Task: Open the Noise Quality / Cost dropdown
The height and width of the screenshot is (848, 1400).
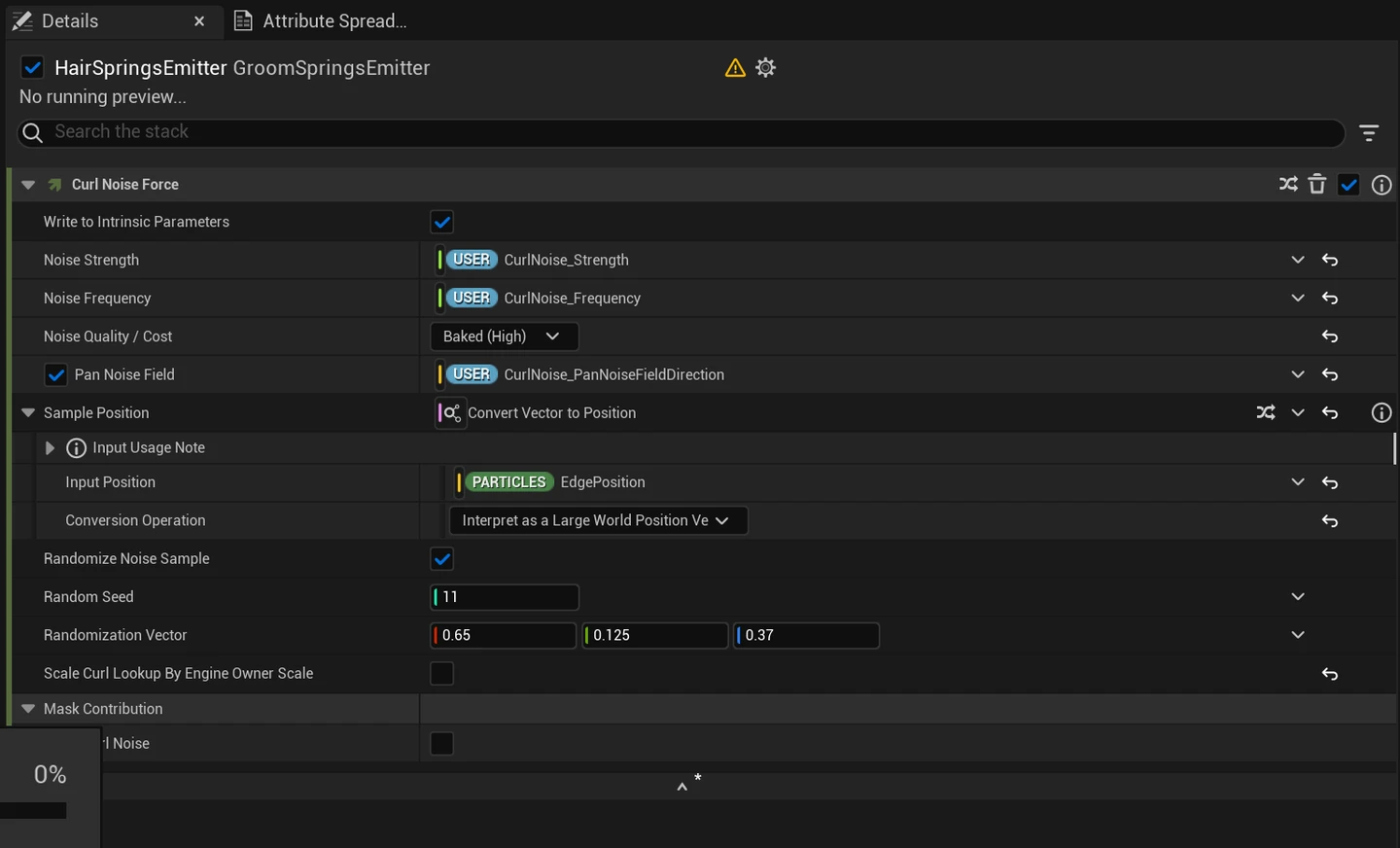Action: point(505,336)
